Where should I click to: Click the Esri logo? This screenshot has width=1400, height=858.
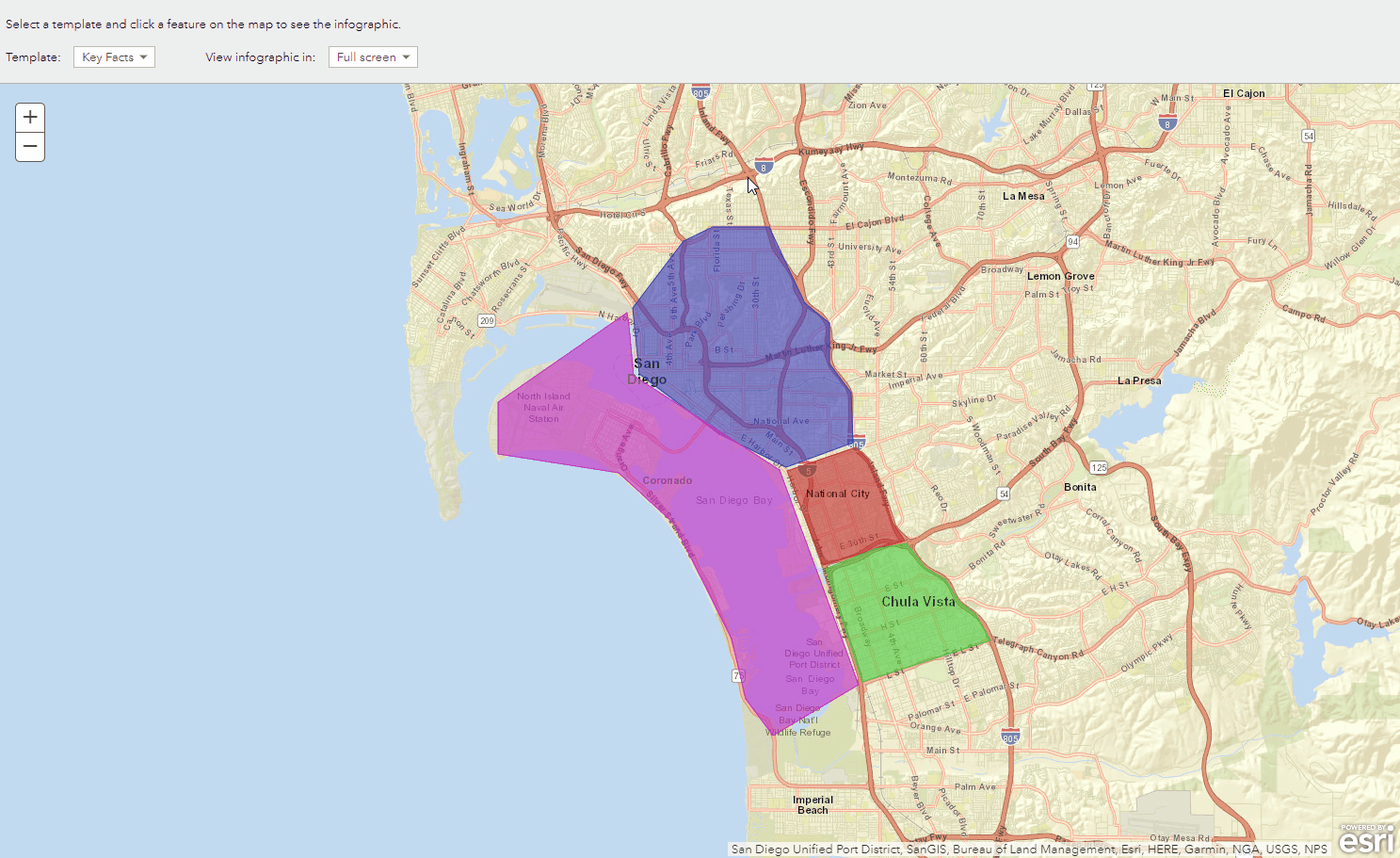pyautogui.click(x=1367, y=837)
